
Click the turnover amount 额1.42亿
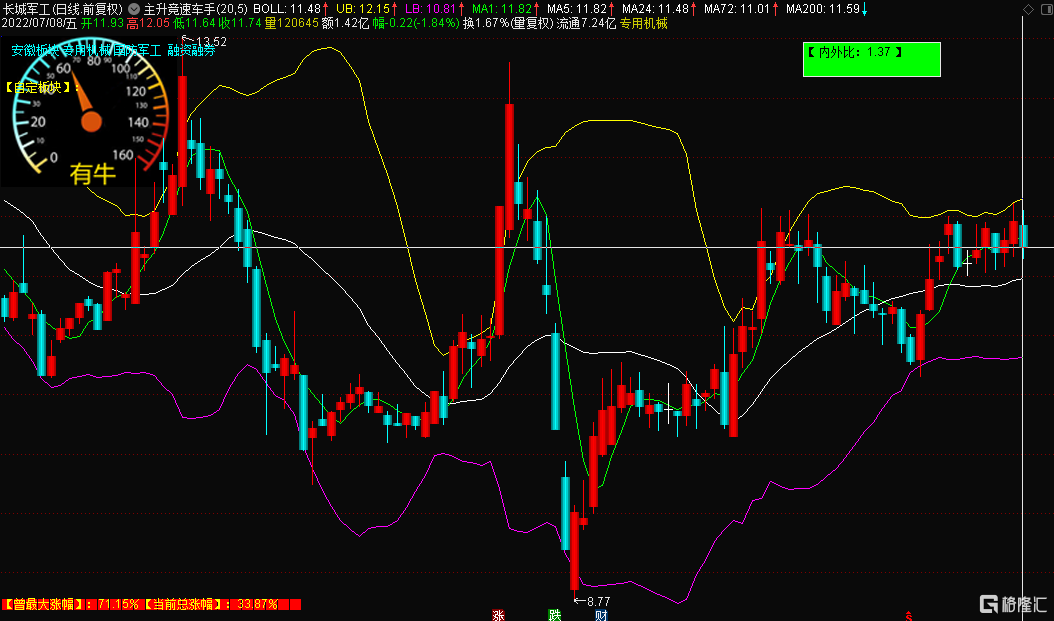pos(345,24)
